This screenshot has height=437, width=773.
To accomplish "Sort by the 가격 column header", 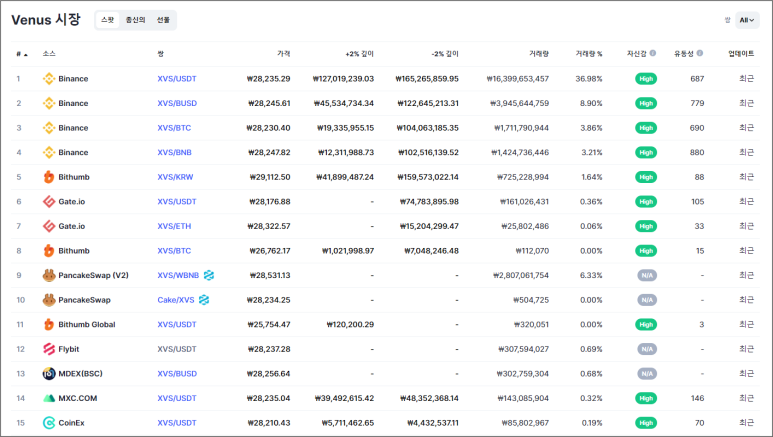I will [x=283, y=54].
